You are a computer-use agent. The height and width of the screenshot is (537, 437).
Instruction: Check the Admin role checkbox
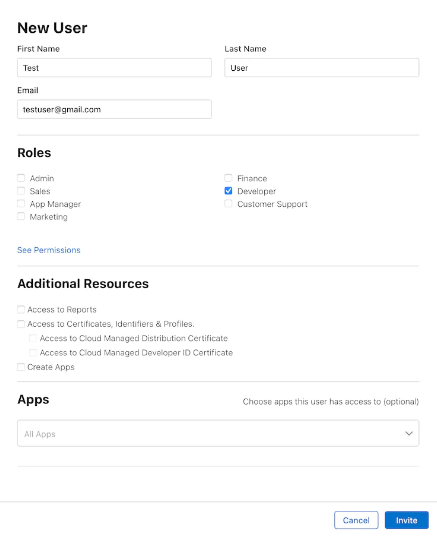(x=21, y=178)
